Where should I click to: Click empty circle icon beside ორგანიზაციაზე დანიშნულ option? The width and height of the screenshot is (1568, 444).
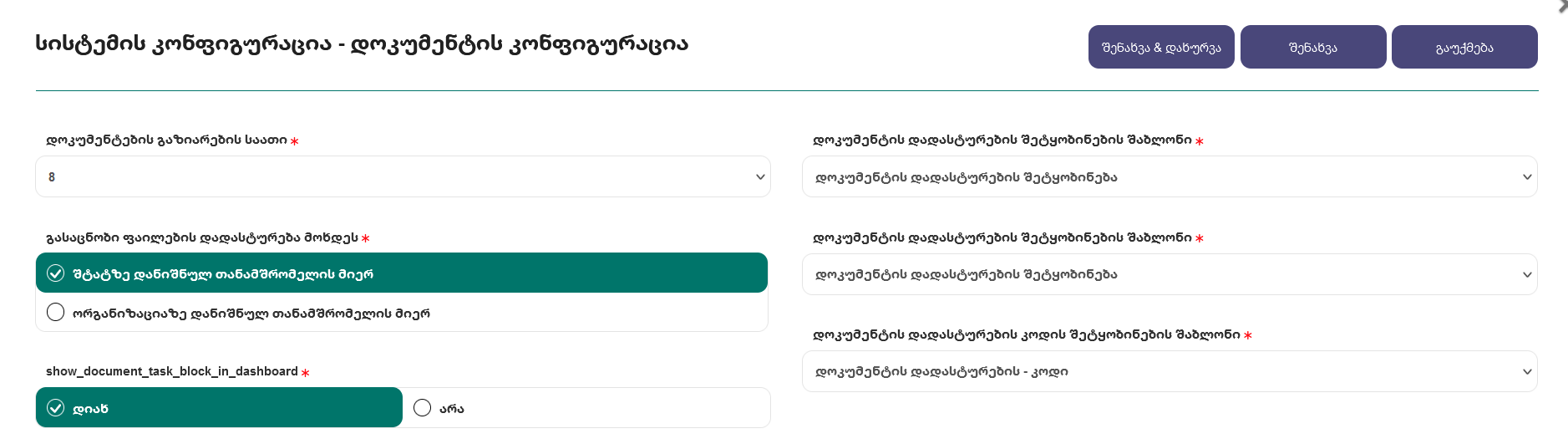point(55,312)
